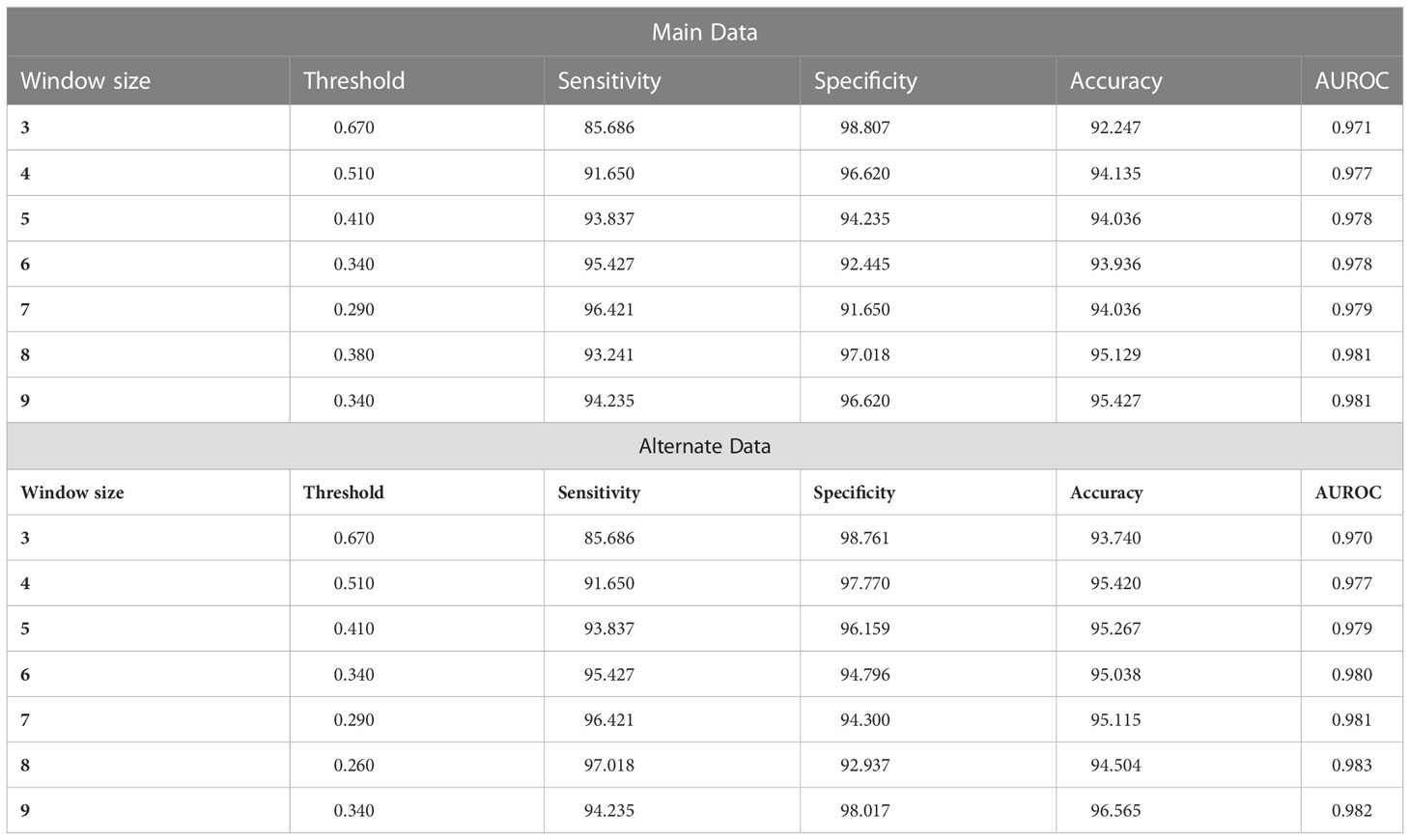
Task: Click AUROC value 0.983
Action: click(x=1351, y=766)
